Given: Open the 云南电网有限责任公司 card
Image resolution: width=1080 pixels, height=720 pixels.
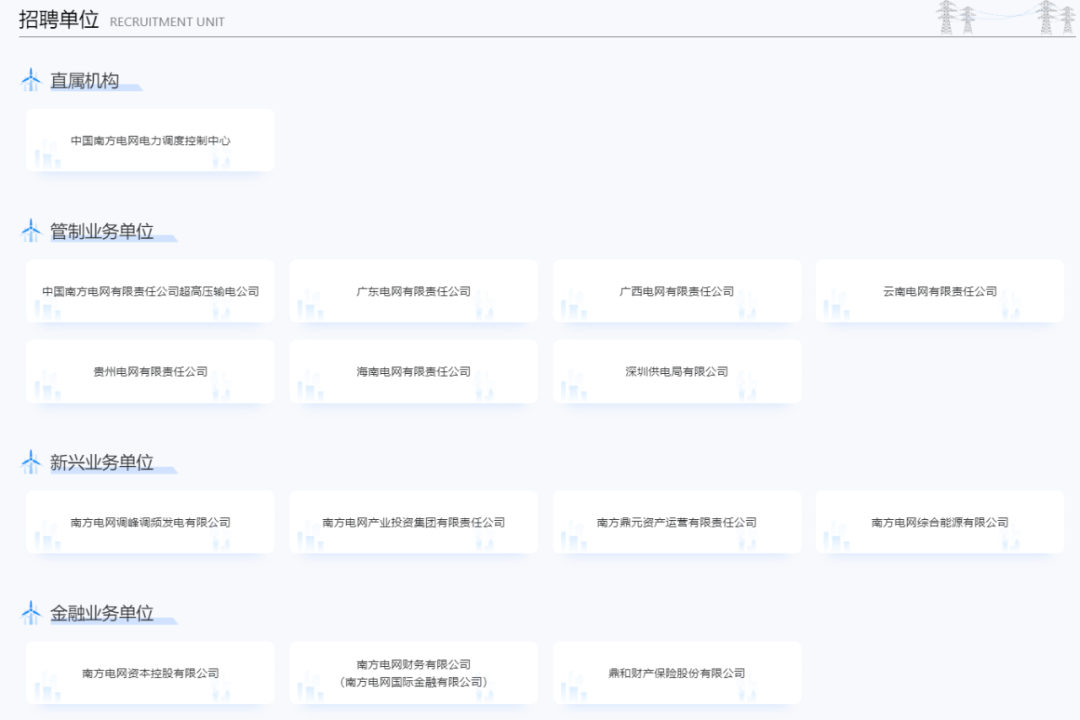Looking at the screenshot, I should tap(939, 291).
